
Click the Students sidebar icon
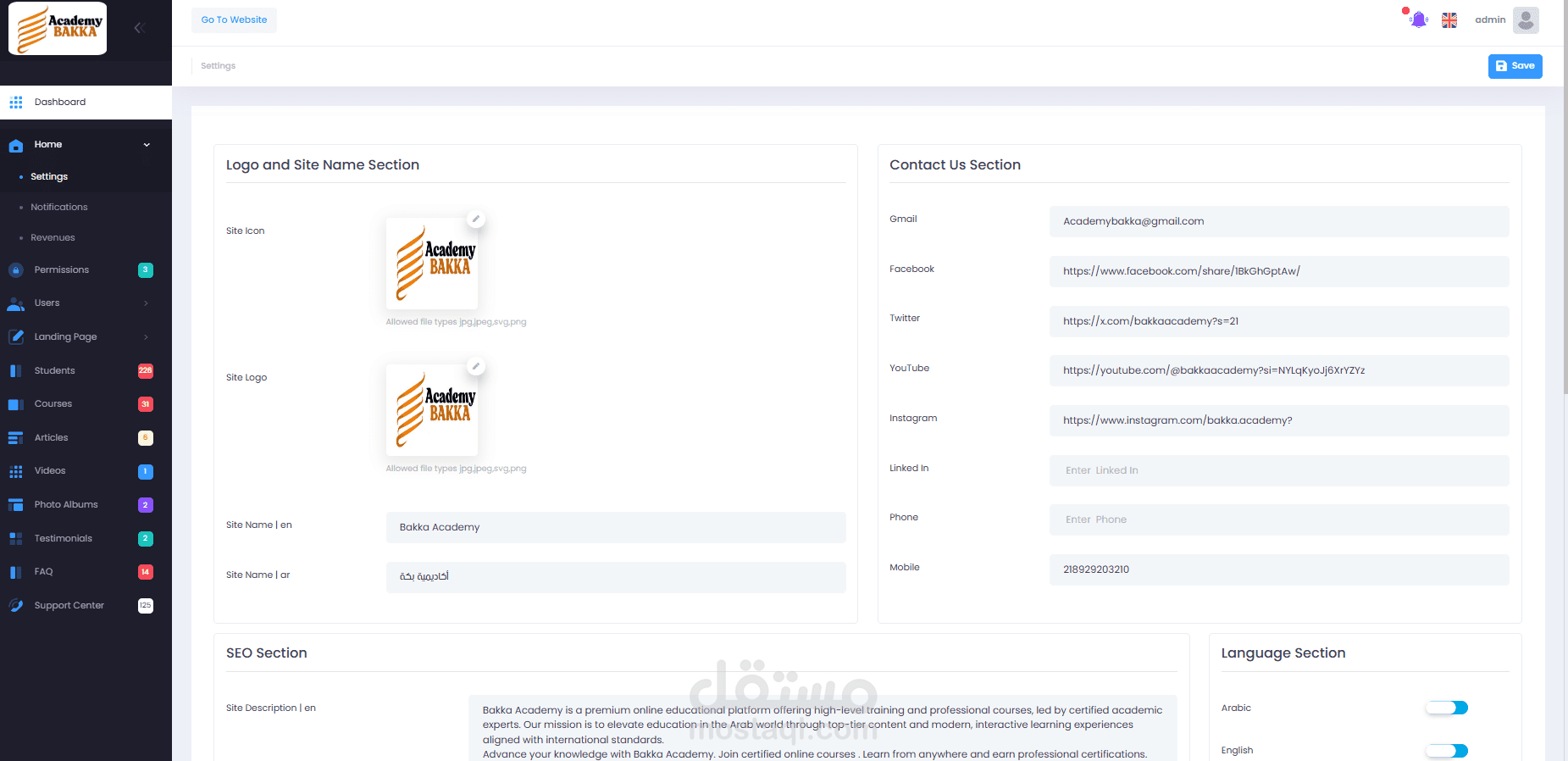(16, 371)
